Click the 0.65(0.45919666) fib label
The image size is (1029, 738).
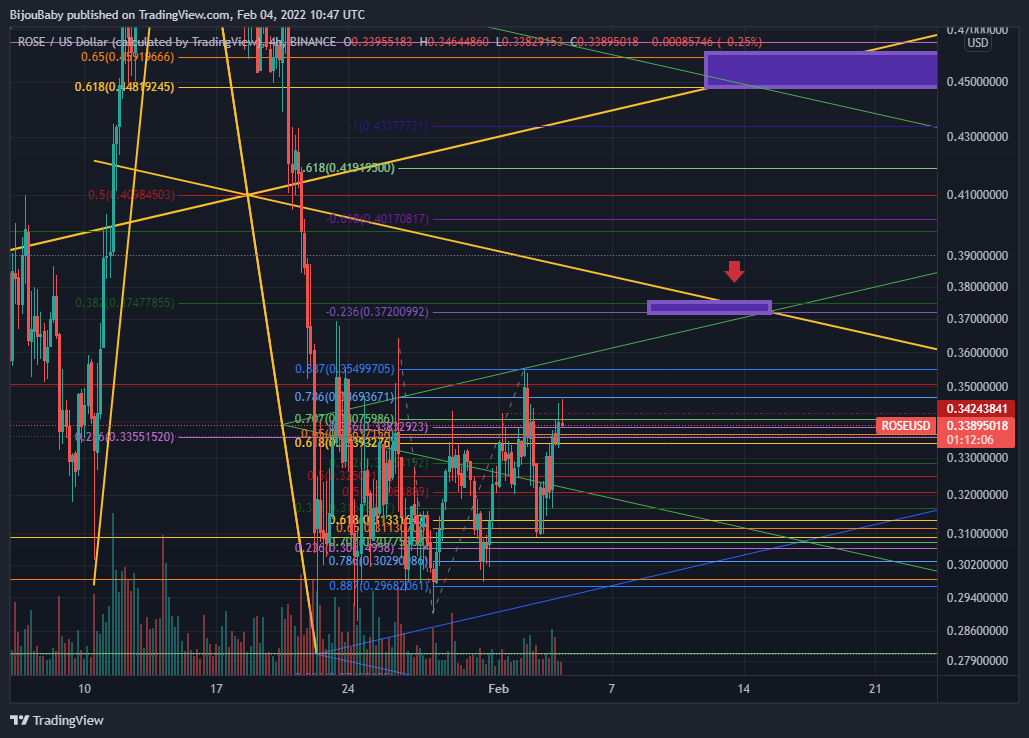coord(127,57)
